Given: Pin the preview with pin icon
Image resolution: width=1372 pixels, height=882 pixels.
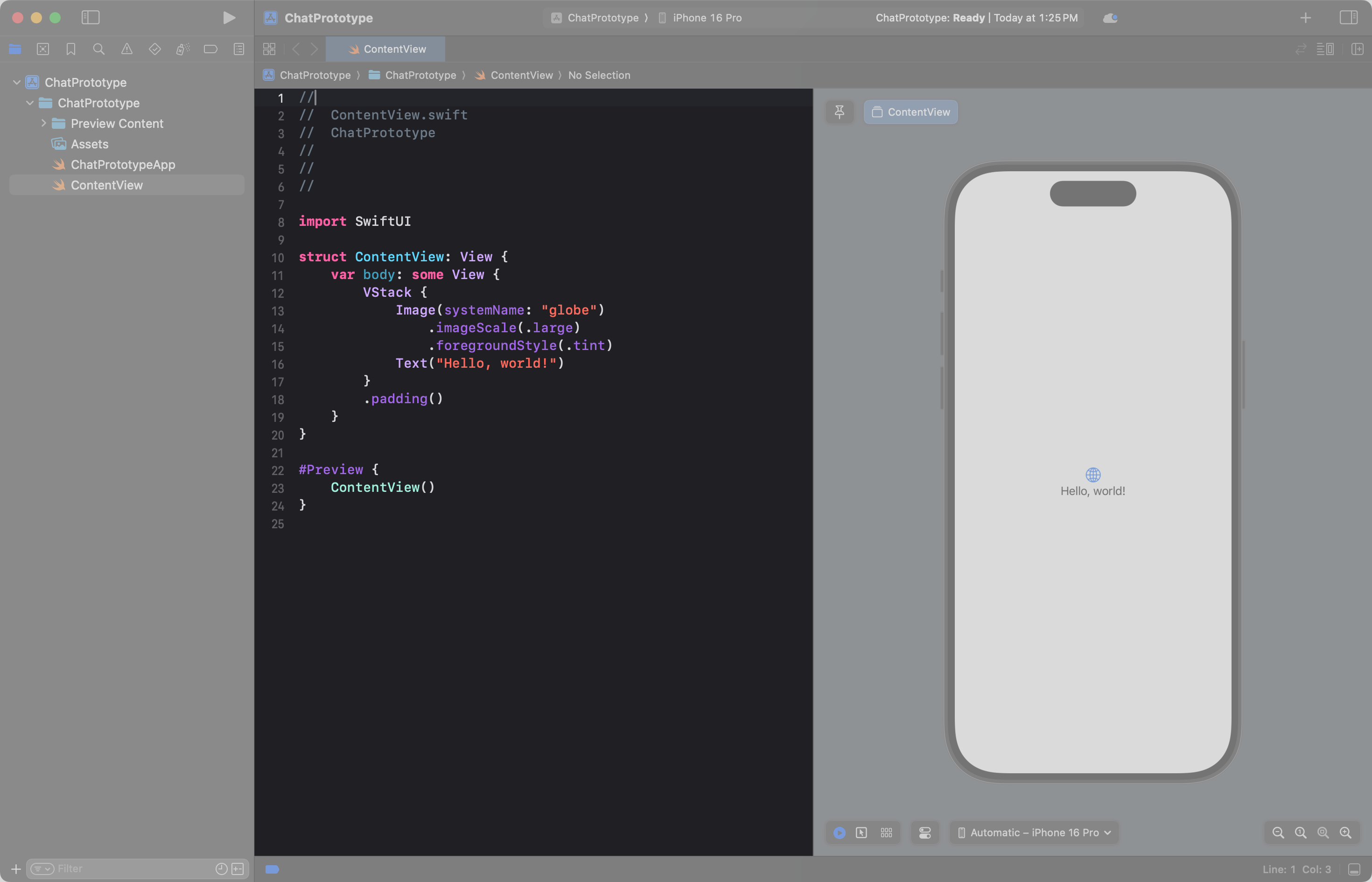Looking at the screenshot, I should tap(840, 112).
